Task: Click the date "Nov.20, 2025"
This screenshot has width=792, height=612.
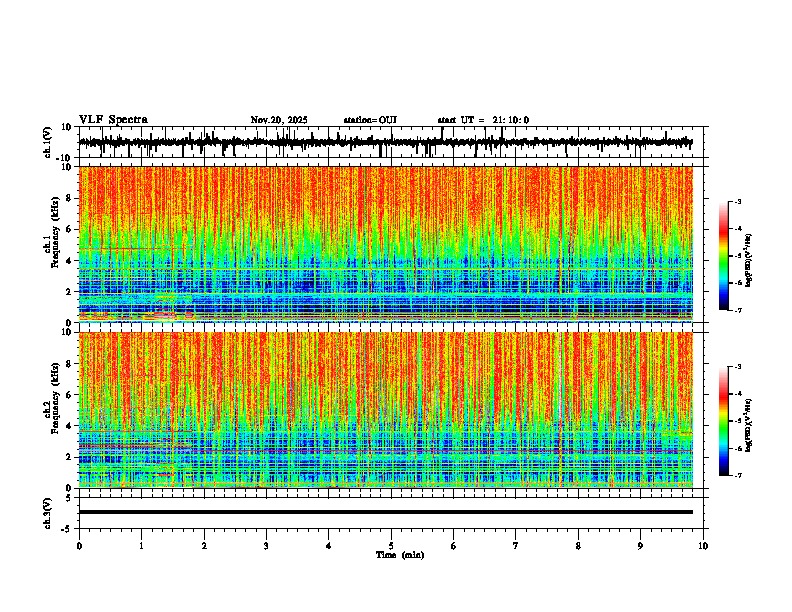Action: (x=279, y=120)
